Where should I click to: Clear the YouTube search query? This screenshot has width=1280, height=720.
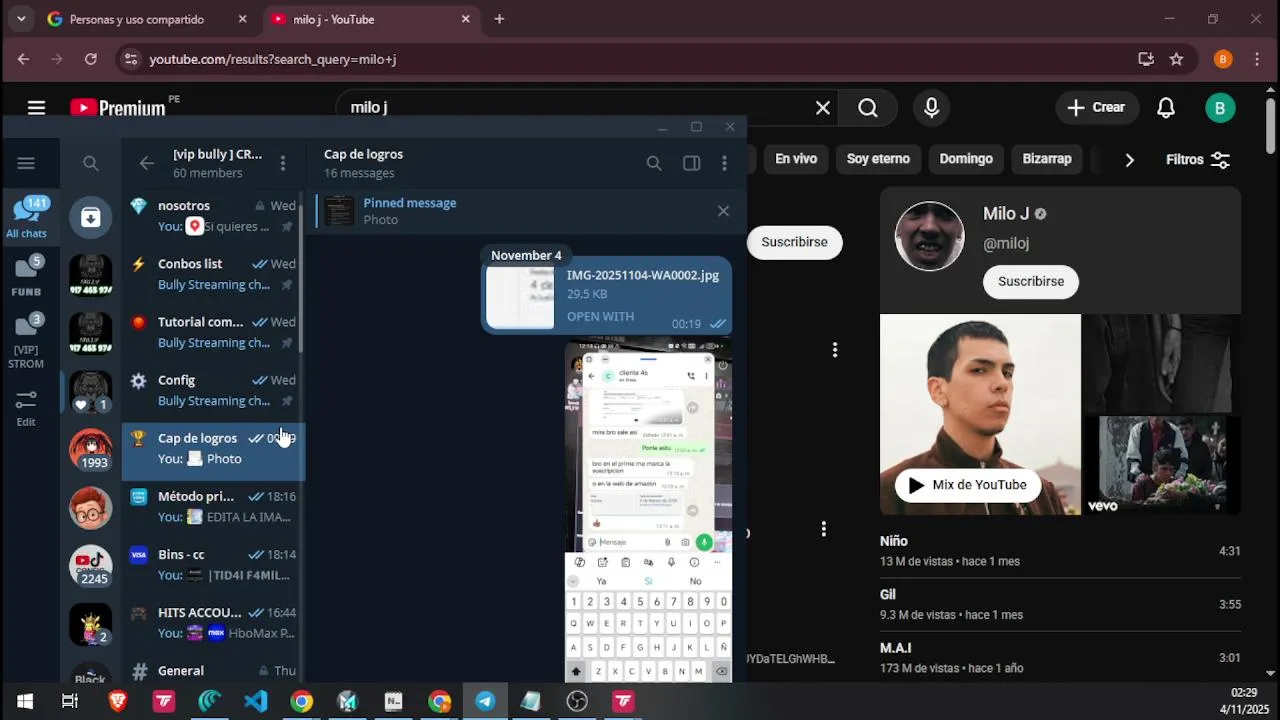[823, 108]
